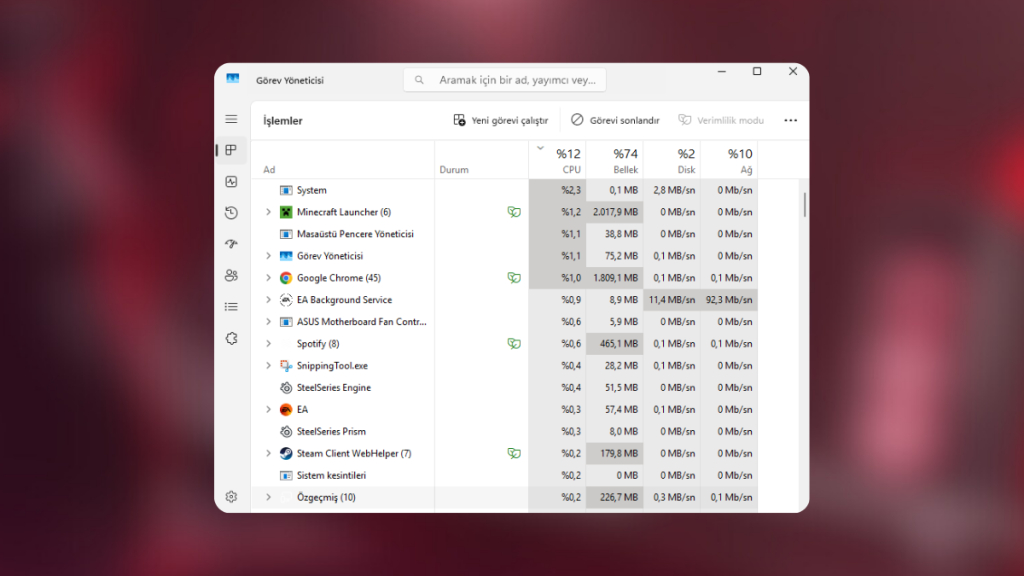This screenshot has width=1024, height=576.
Task: Open the Performance sidebar icon
Action: (231, 182)
